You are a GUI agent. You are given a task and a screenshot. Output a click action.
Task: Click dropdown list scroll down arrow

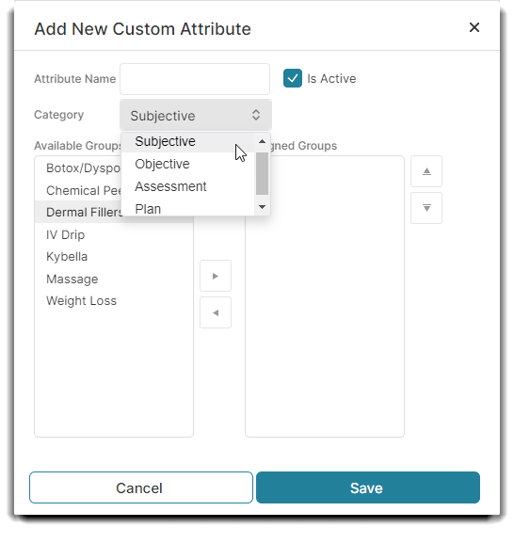(x=262, y=207)
